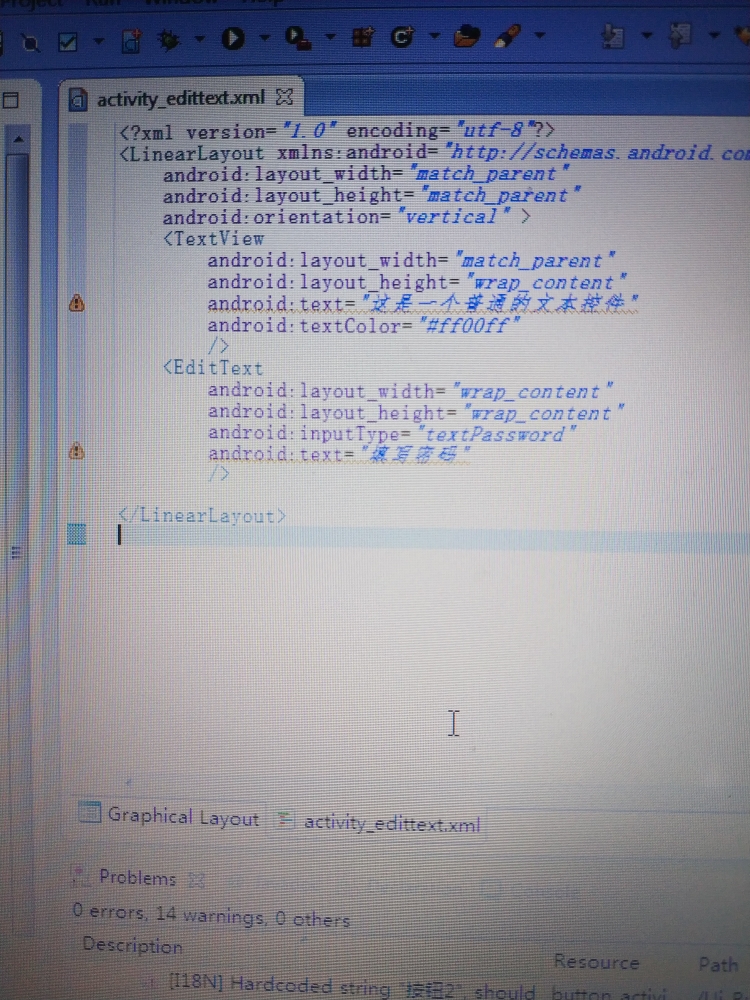
Task: Click the <?xml version="1.0" declaration line
Action: click(337, 131)
